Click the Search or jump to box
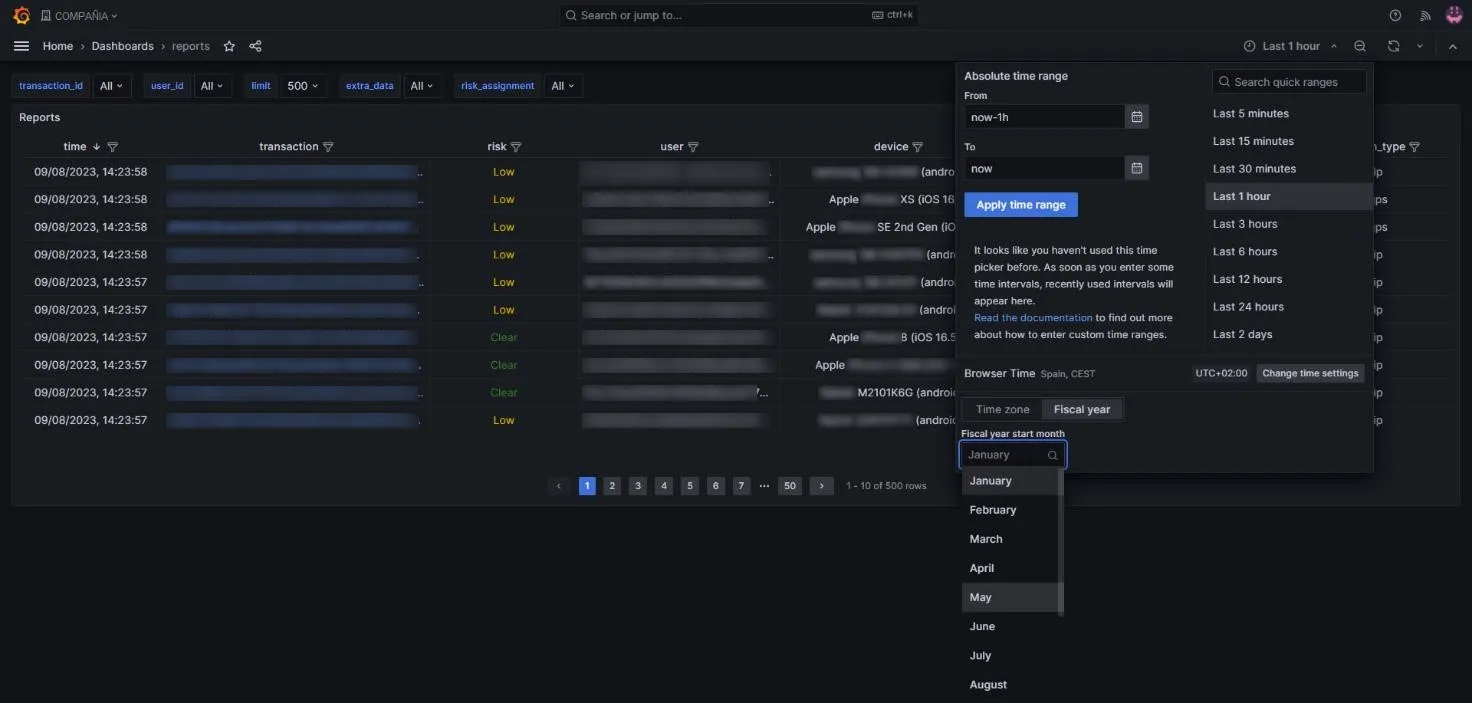The height and width of the screenshot is (703, 1472). [738, 15]
